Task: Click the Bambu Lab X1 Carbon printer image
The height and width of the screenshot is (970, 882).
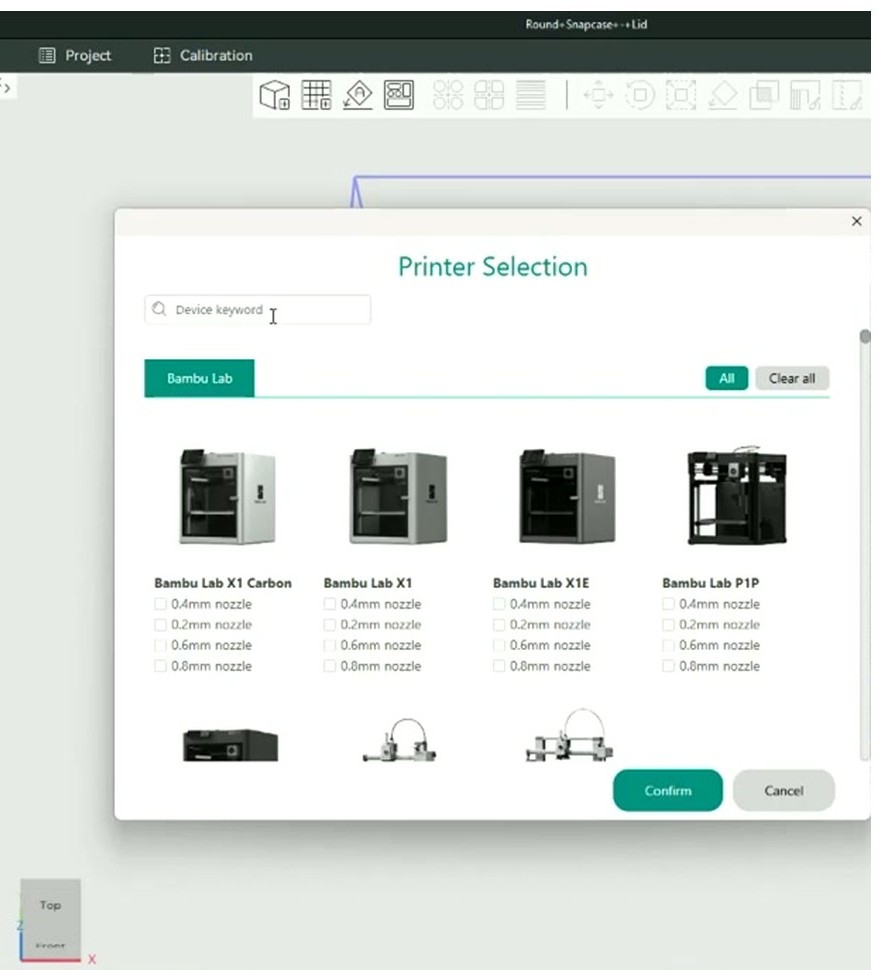Action: 228,497
